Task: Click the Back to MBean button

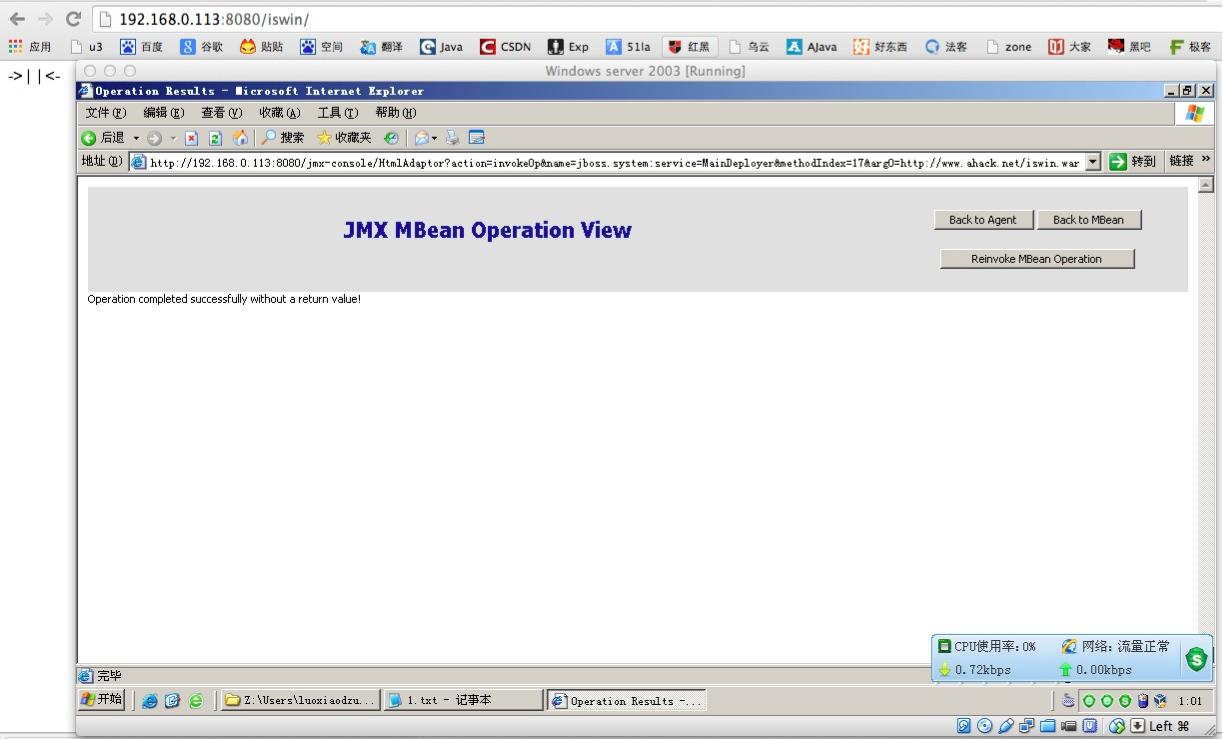Action: [x=1088, y=220]
